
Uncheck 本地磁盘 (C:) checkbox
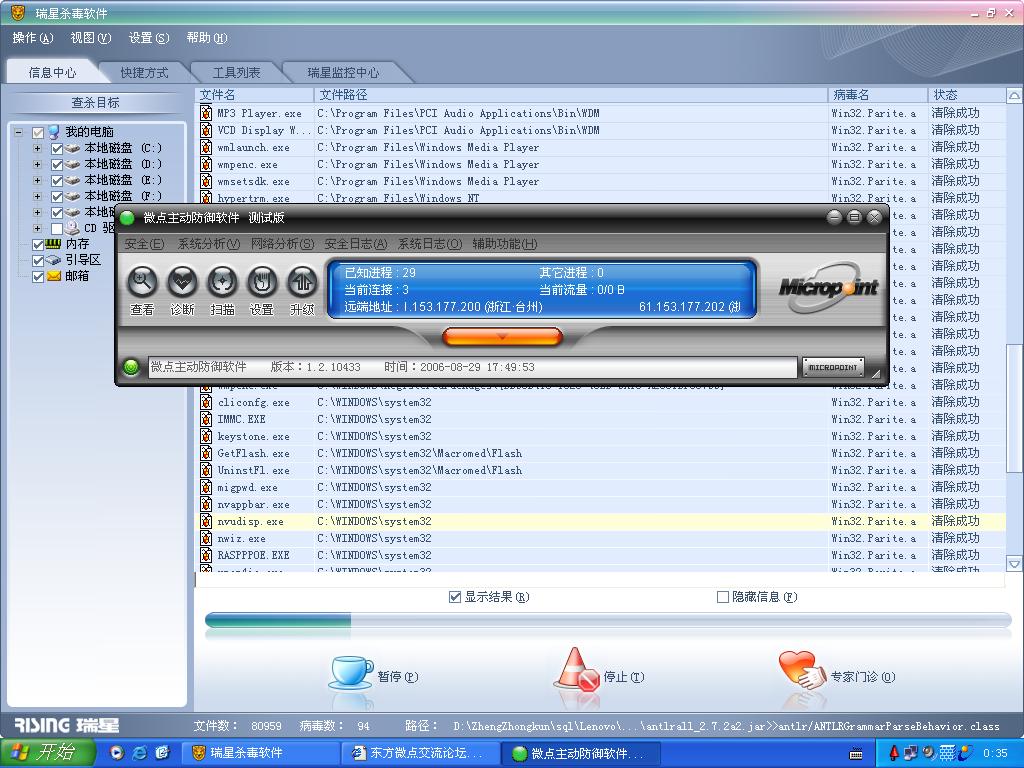[x=57, y=148]
